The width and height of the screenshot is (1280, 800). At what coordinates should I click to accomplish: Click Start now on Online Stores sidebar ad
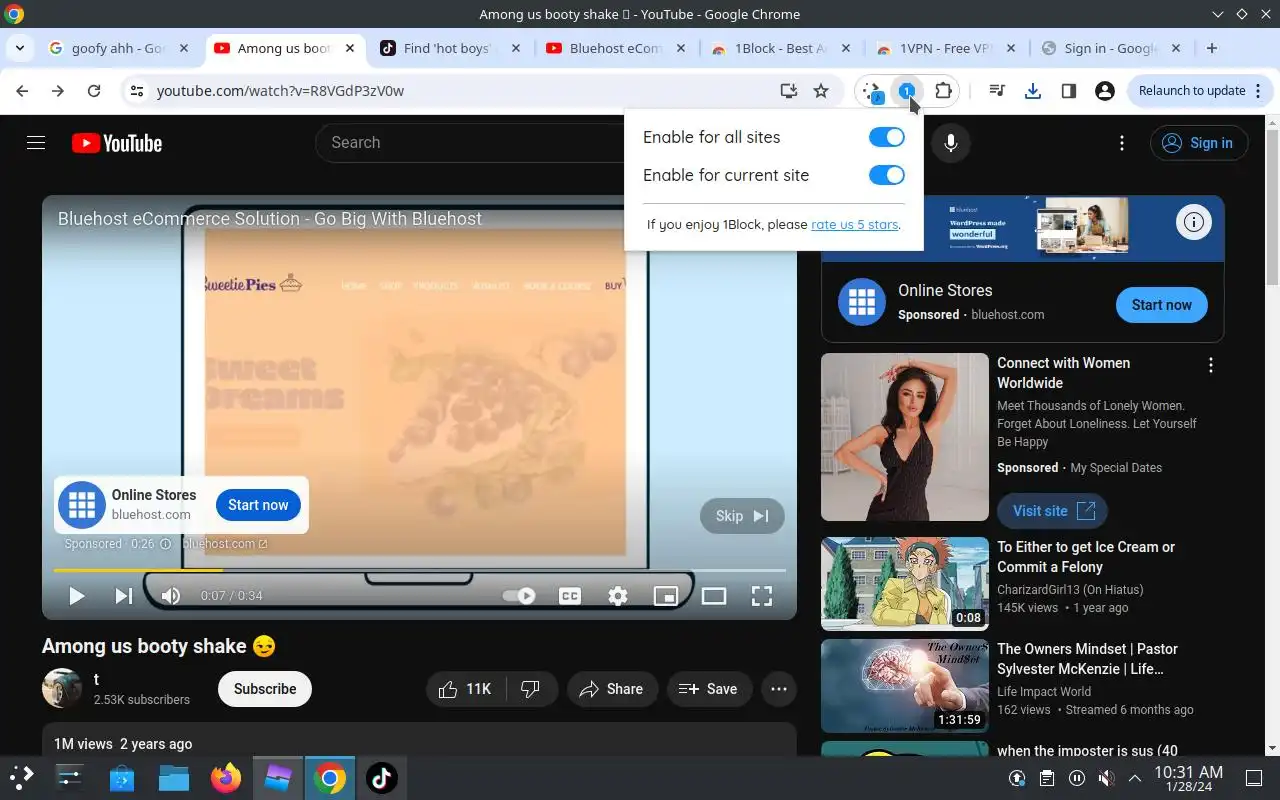(x=1162, y=305)
